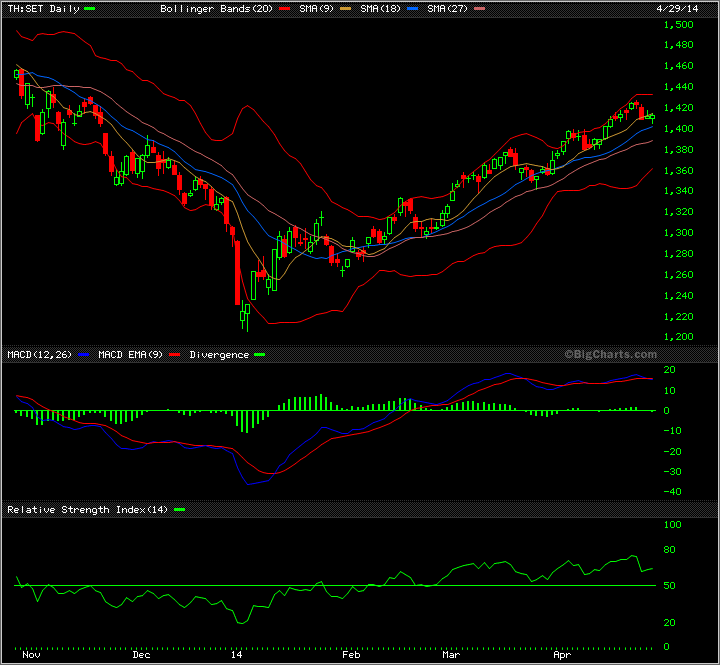720x665 pixels.
Task: Click the green TH:SET Daily legend swatch
Action: 90,9
